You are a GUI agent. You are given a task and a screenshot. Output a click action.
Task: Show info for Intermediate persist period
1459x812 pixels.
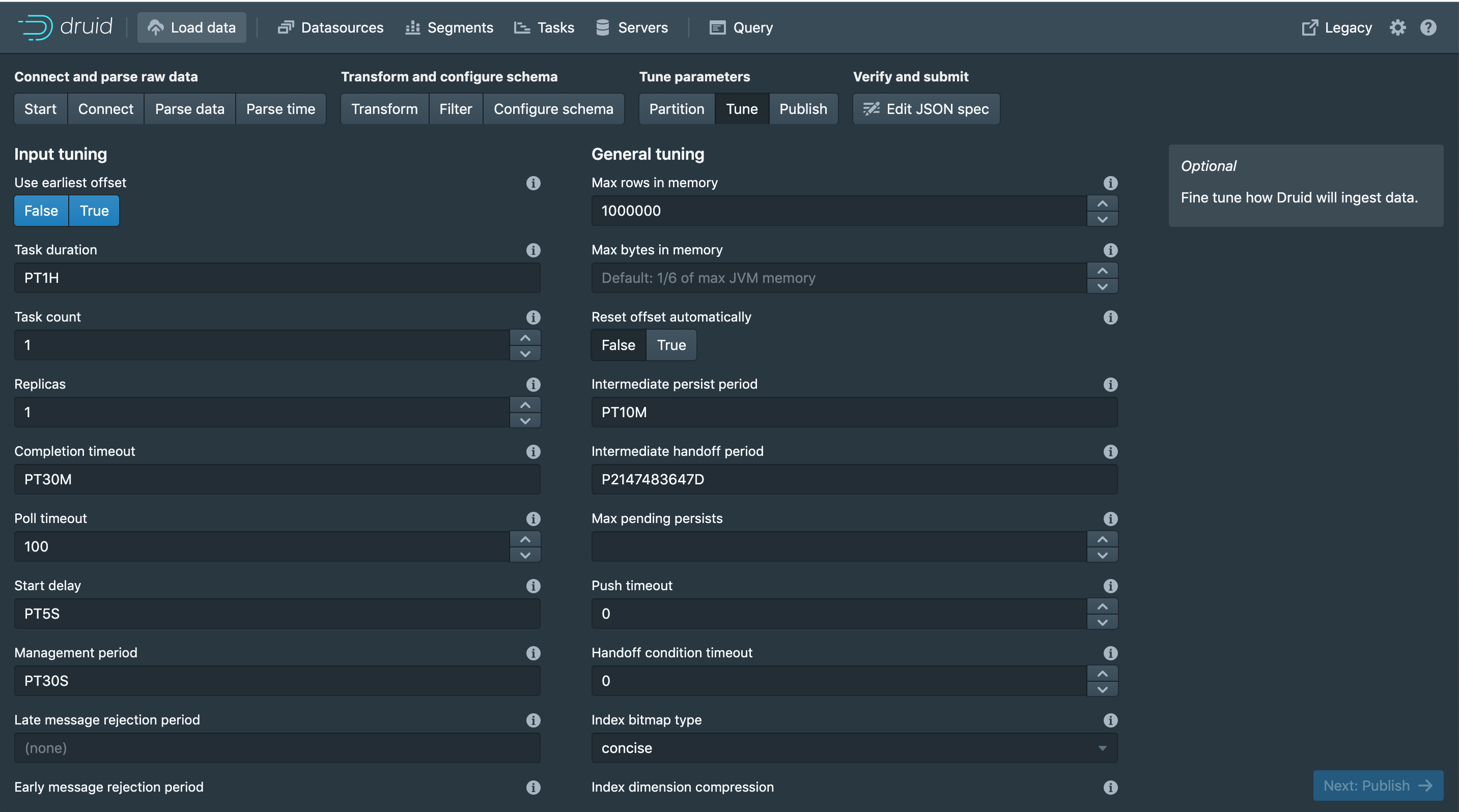point(1110,385)
